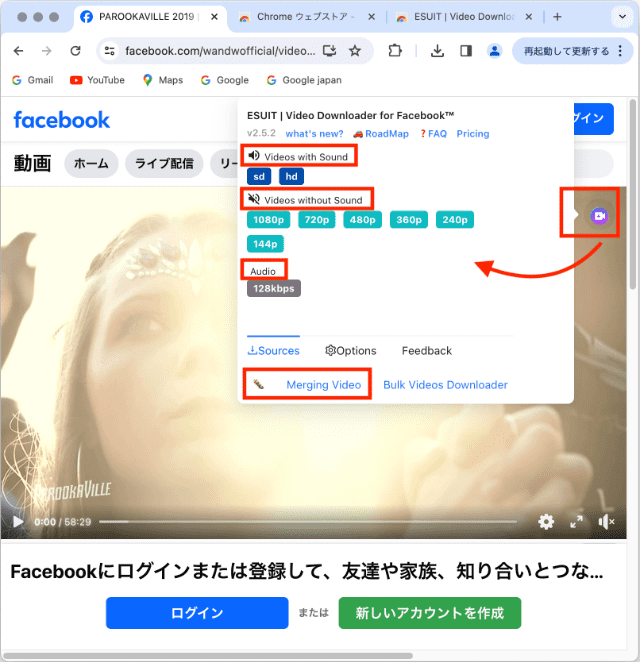Viewport: 640px width, 662px height.
Task: Download 240p video without sound
Action: coord(455,220)
